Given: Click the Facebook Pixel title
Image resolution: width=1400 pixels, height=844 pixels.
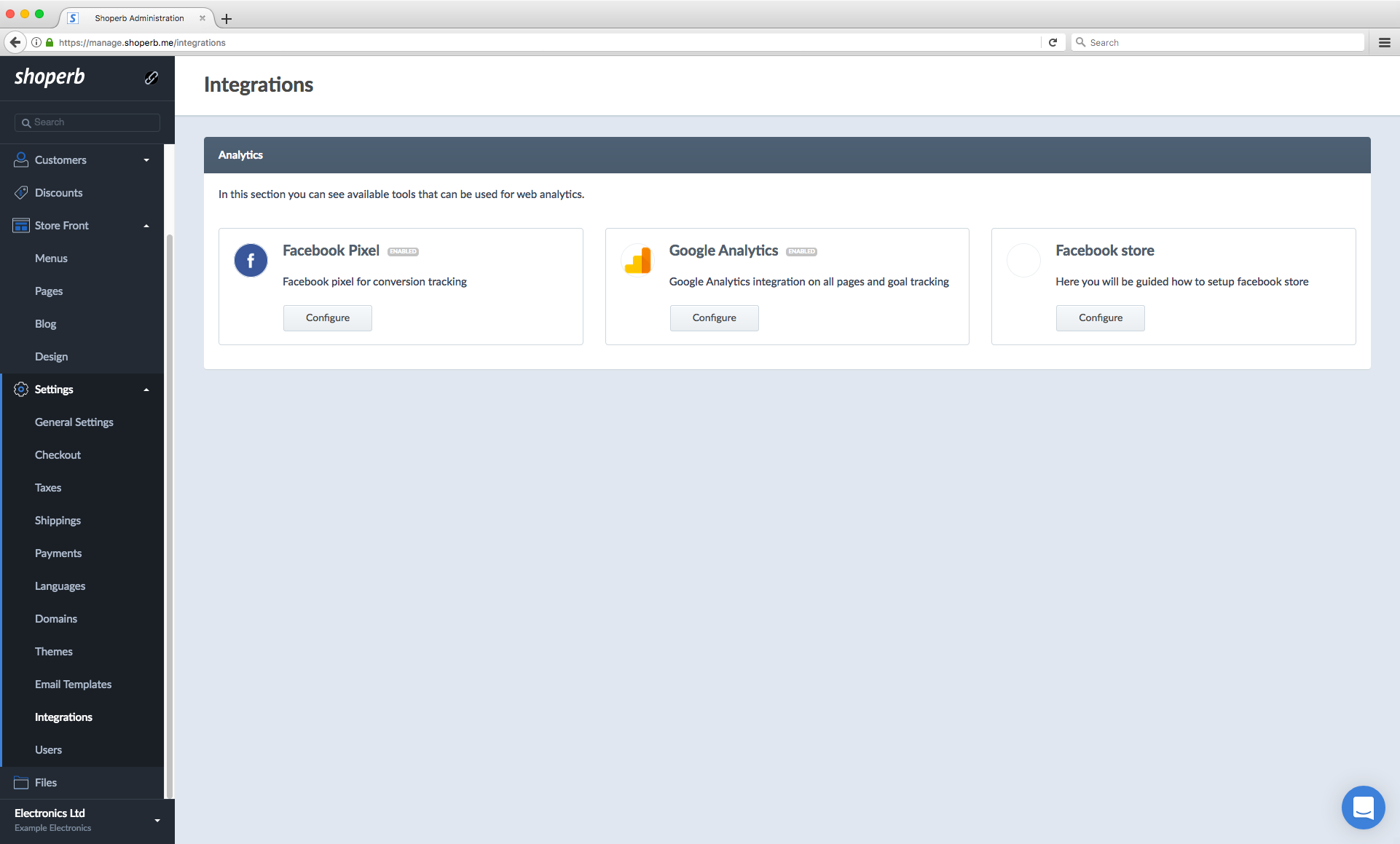Looking at the screenshot, I should tap(331, 250).
